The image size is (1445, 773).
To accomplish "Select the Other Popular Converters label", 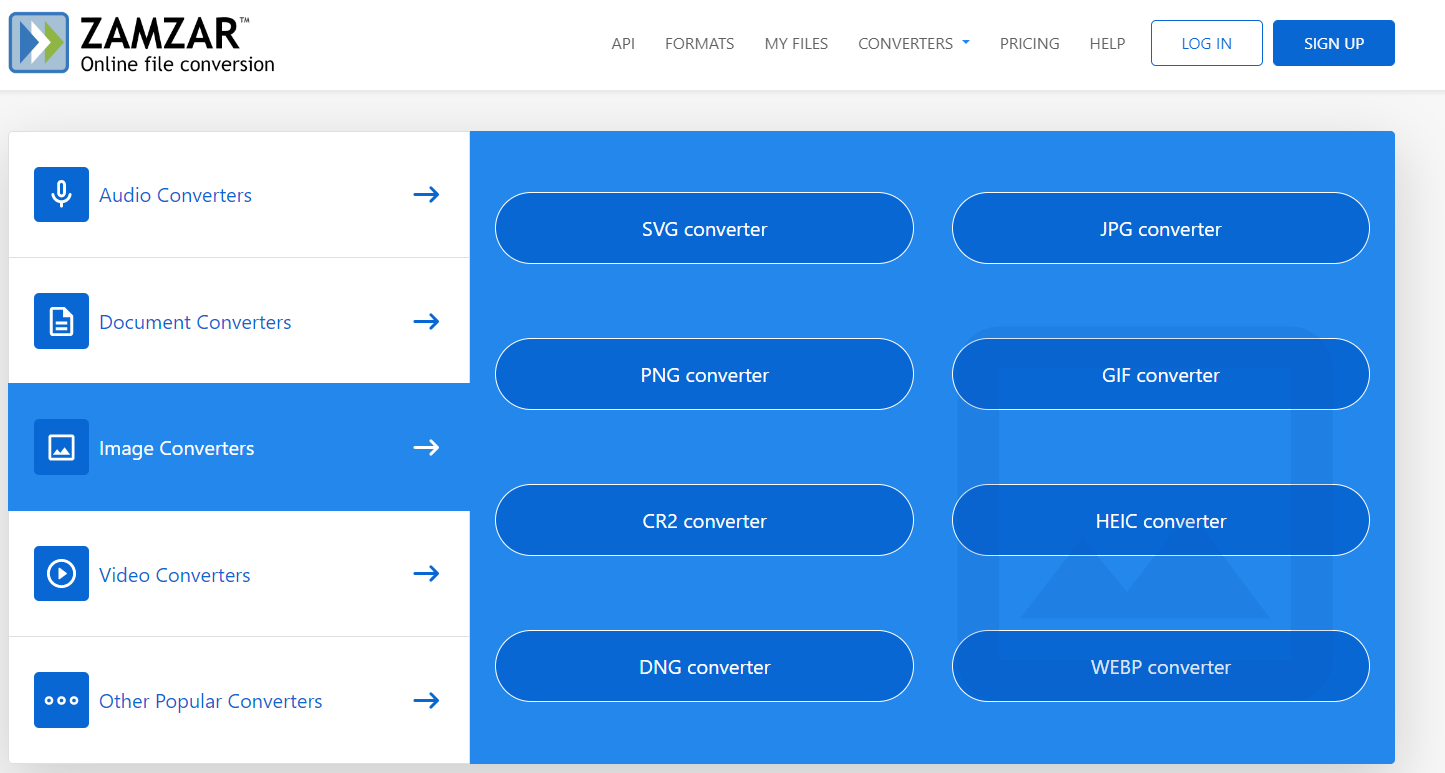I will point(210,701).
